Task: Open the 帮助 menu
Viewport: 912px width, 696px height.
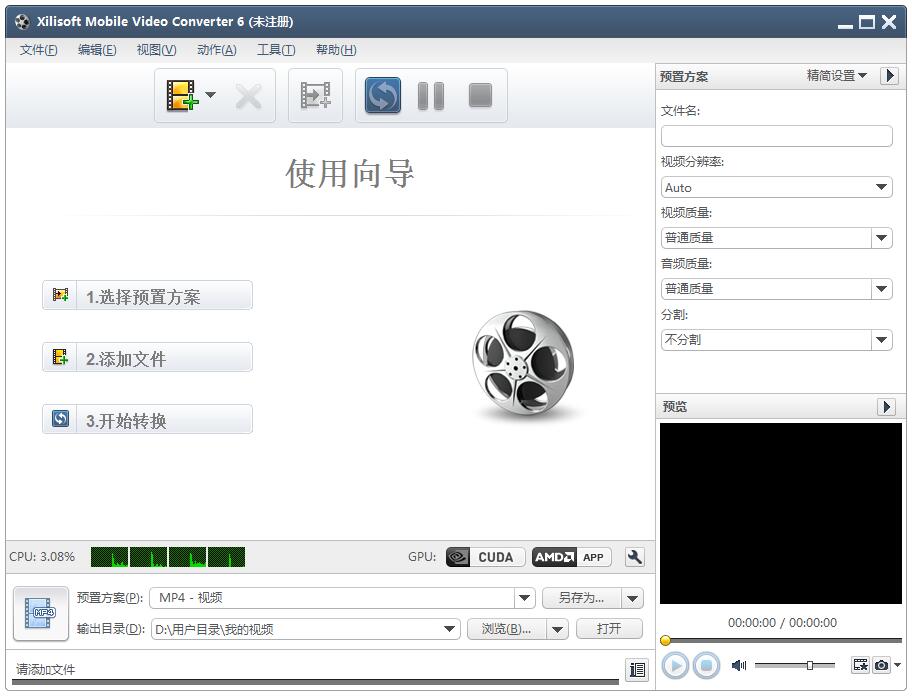Action: point(336,50)
